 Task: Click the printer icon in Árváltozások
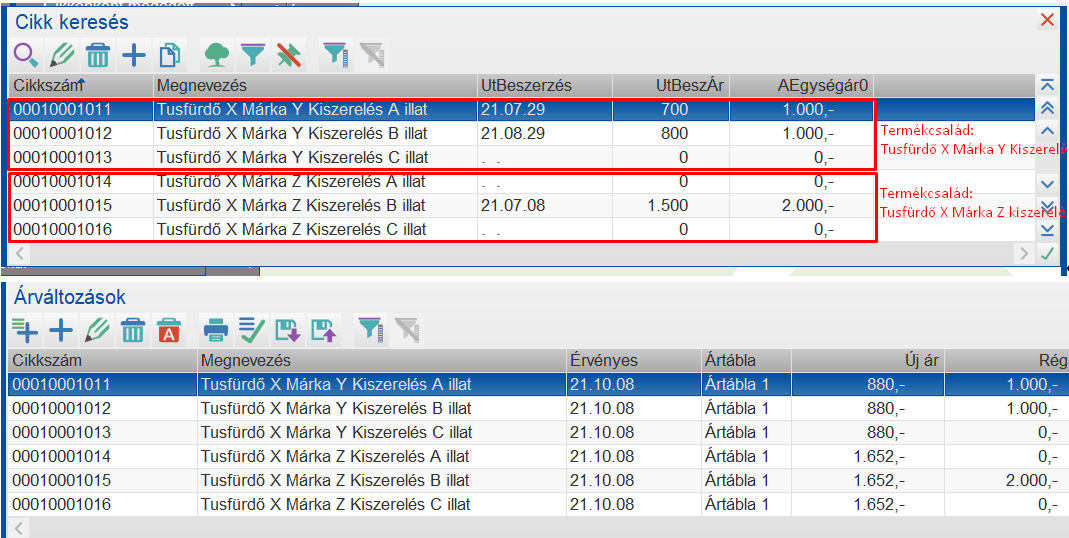[216, 331]
